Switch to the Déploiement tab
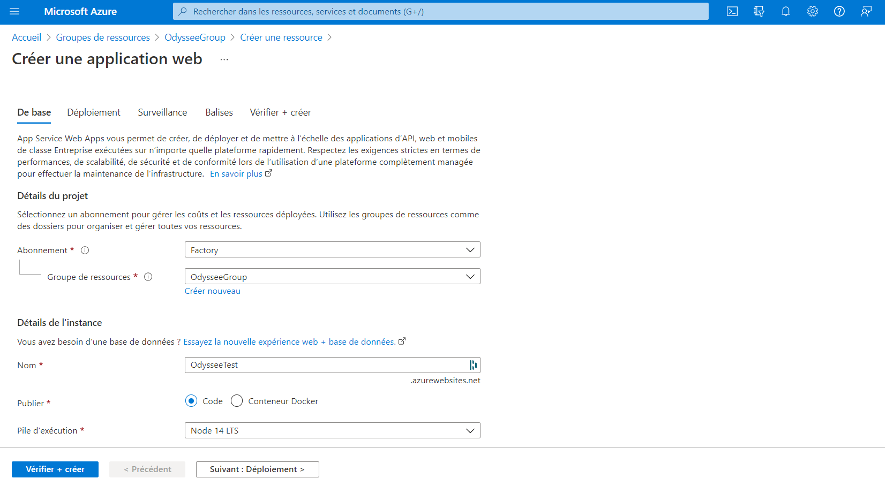 (94, 112)
